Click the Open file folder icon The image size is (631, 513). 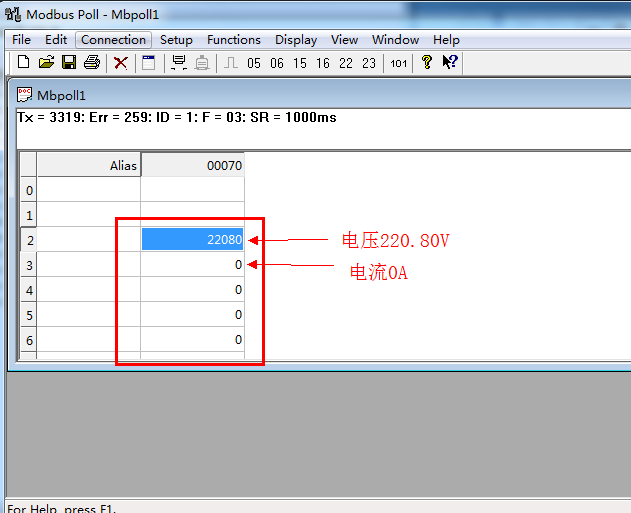(46, 63)
